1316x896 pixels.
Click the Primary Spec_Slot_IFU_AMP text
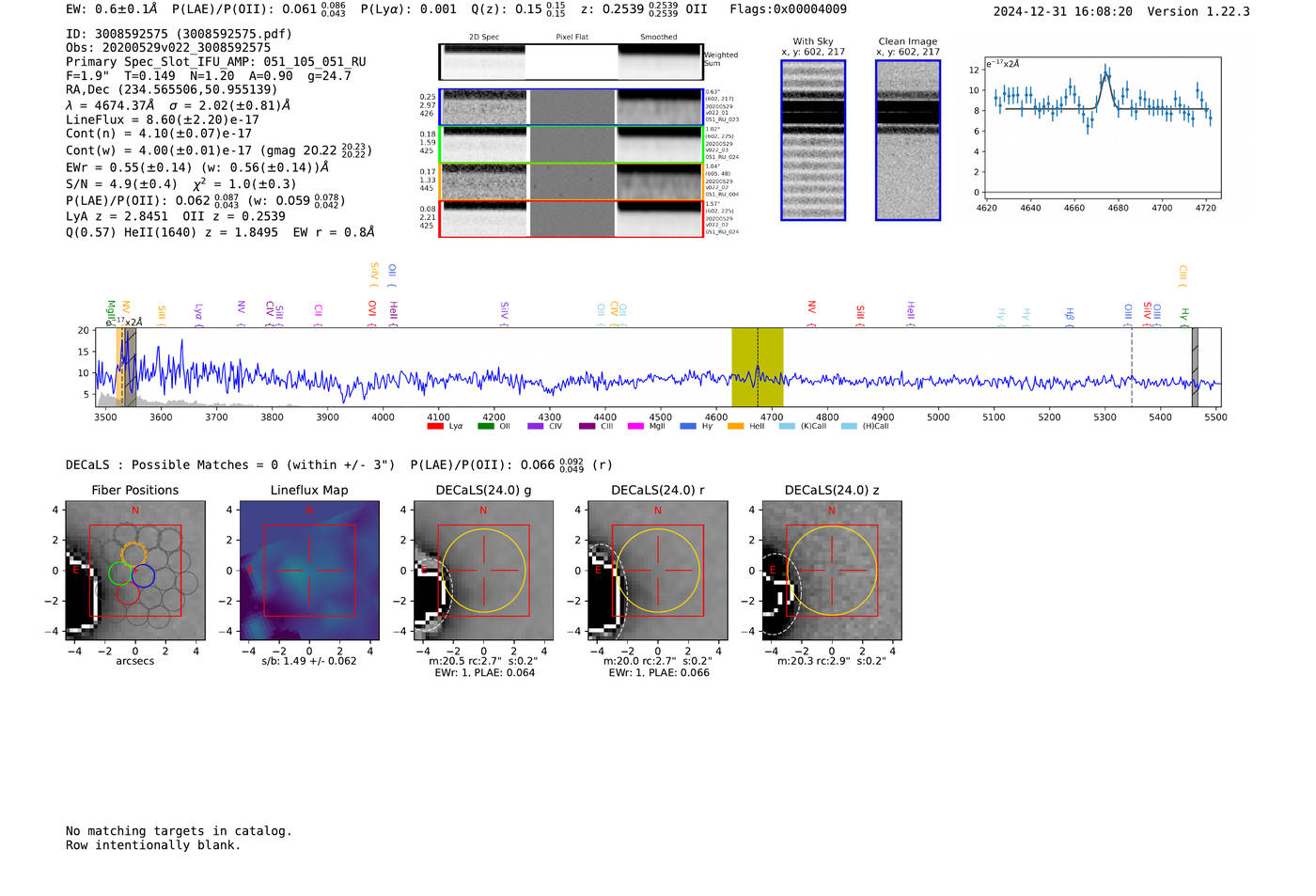(x=216, y=61)
